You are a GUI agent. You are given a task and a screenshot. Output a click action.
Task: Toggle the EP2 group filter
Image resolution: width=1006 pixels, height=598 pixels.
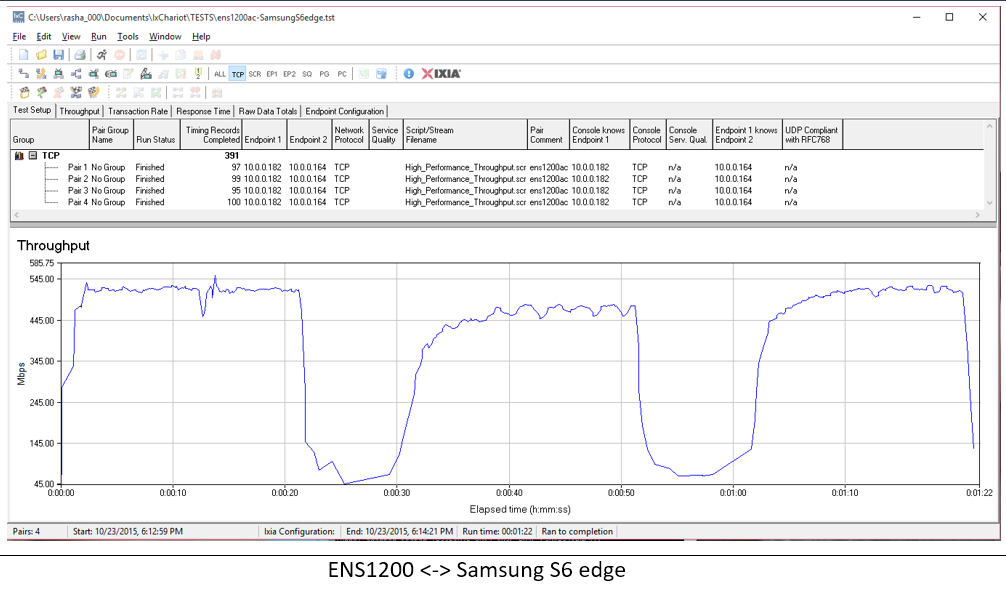click(289, 74)
